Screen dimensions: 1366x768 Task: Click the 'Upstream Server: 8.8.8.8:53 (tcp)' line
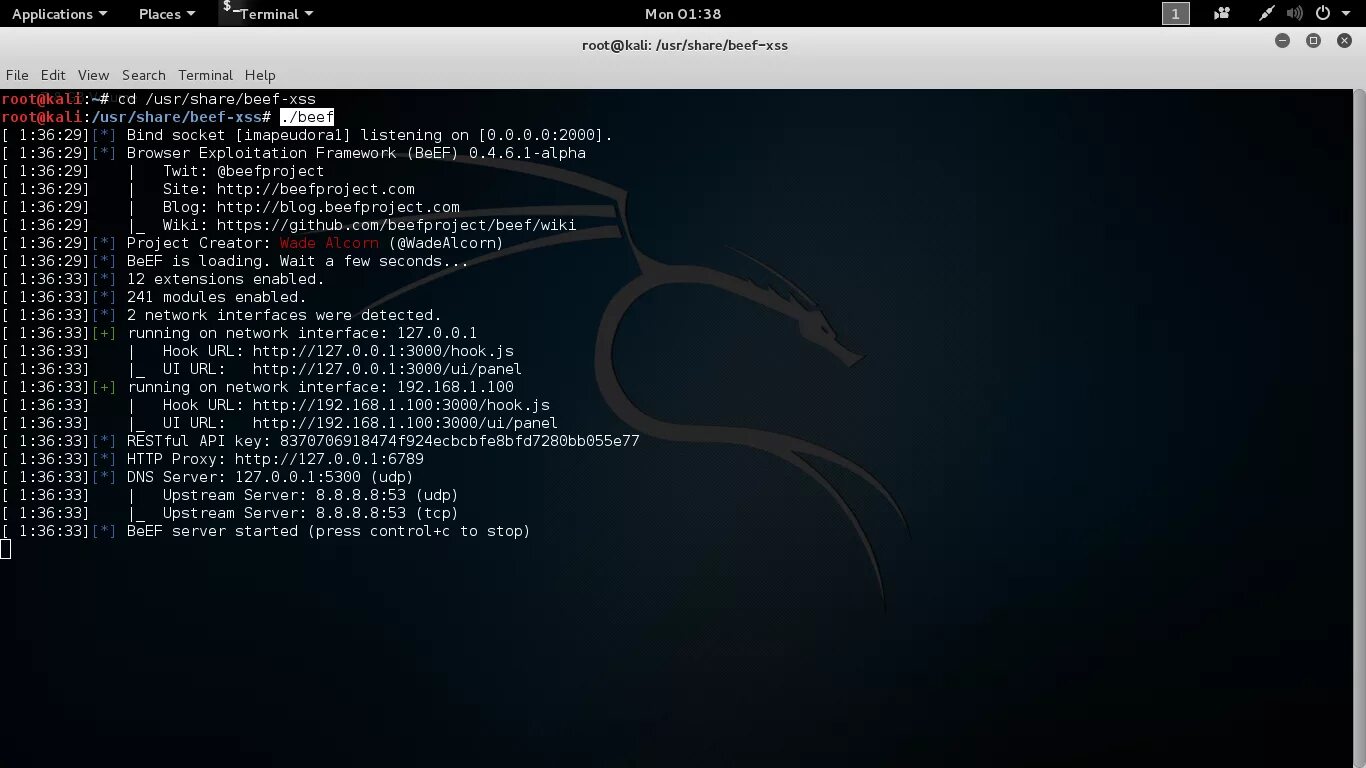click(x=310, y=513)
